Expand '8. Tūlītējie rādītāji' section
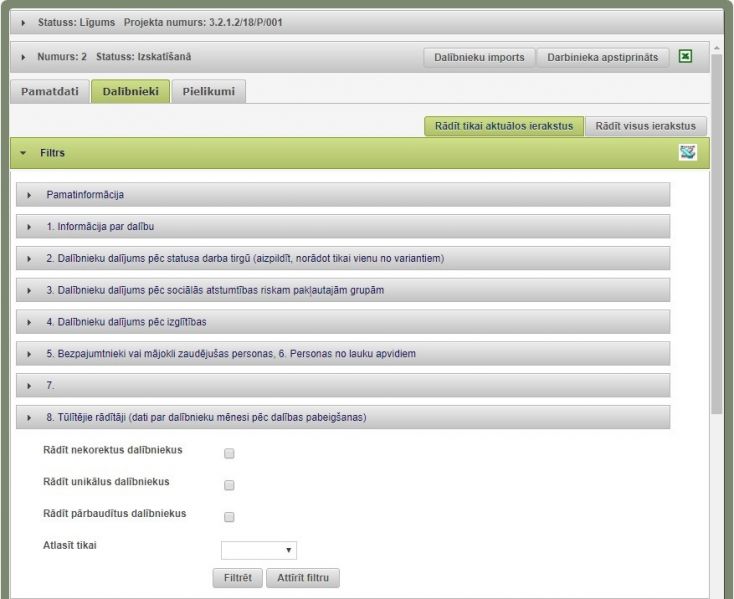The image size is (734, 599). pos(343,417)
